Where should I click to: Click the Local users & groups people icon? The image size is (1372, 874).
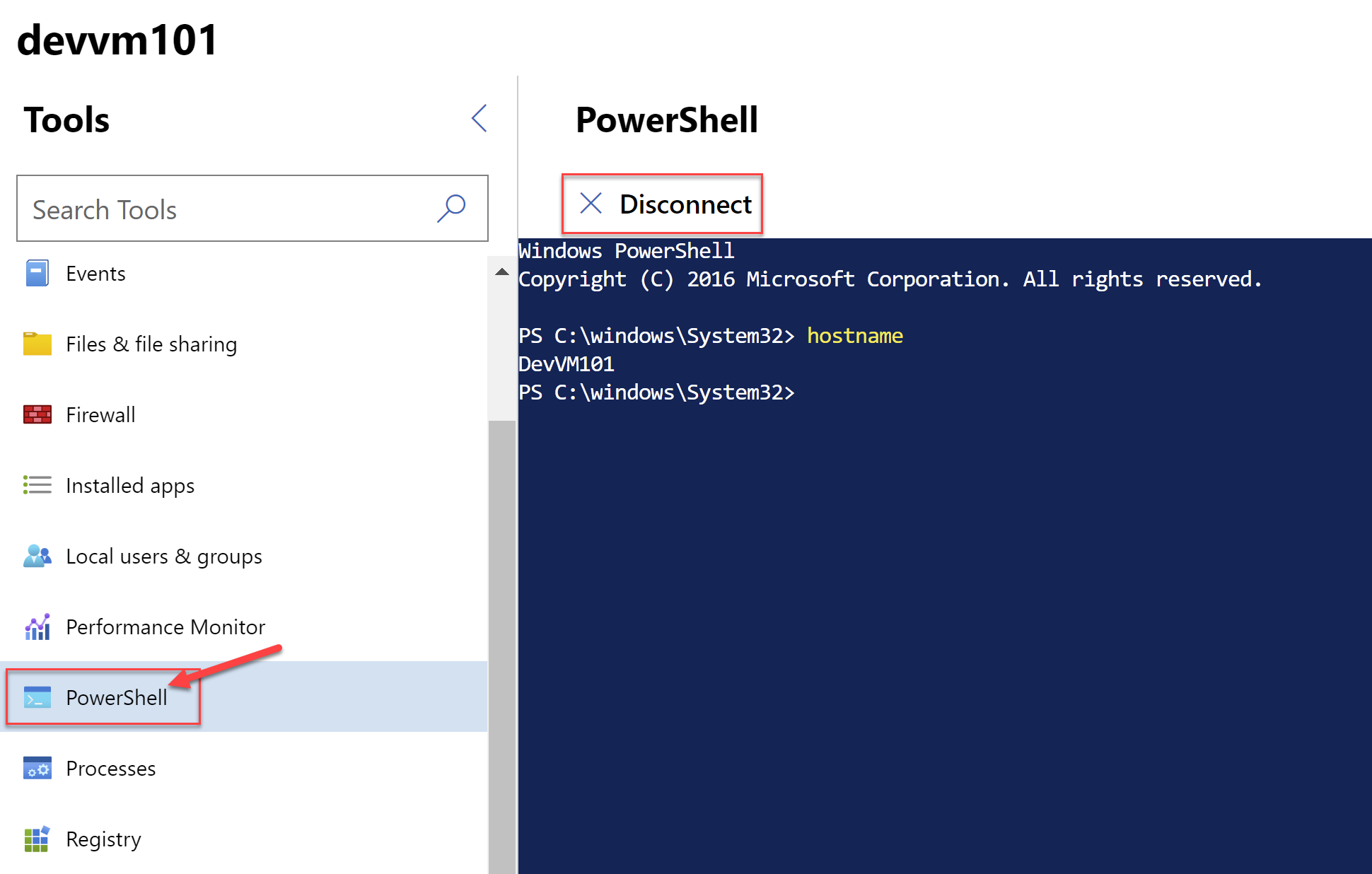pyautogui.click(x=37, y=556)
